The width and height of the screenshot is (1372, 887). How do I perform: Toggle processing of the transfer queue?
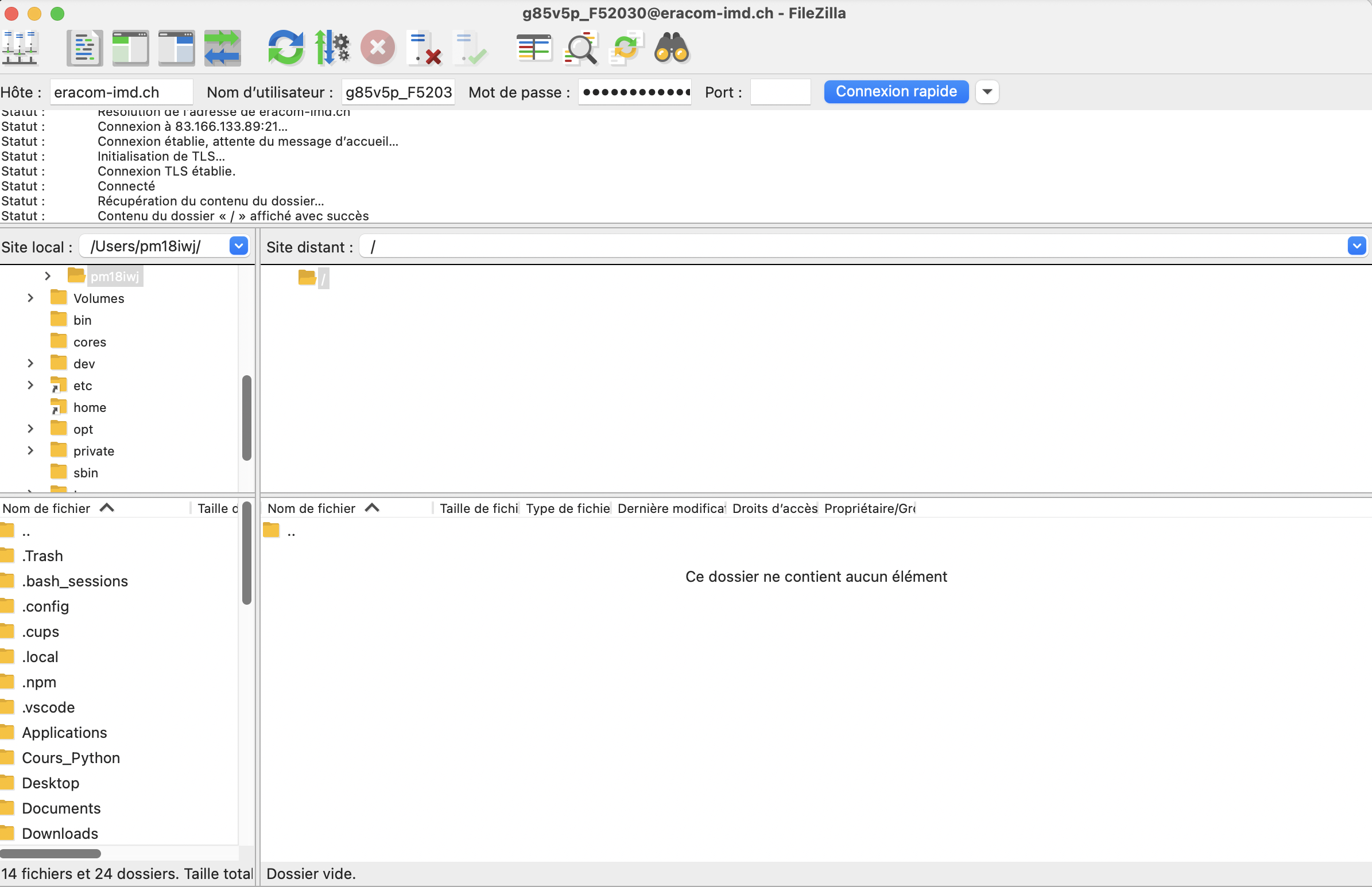click(332, 48)
